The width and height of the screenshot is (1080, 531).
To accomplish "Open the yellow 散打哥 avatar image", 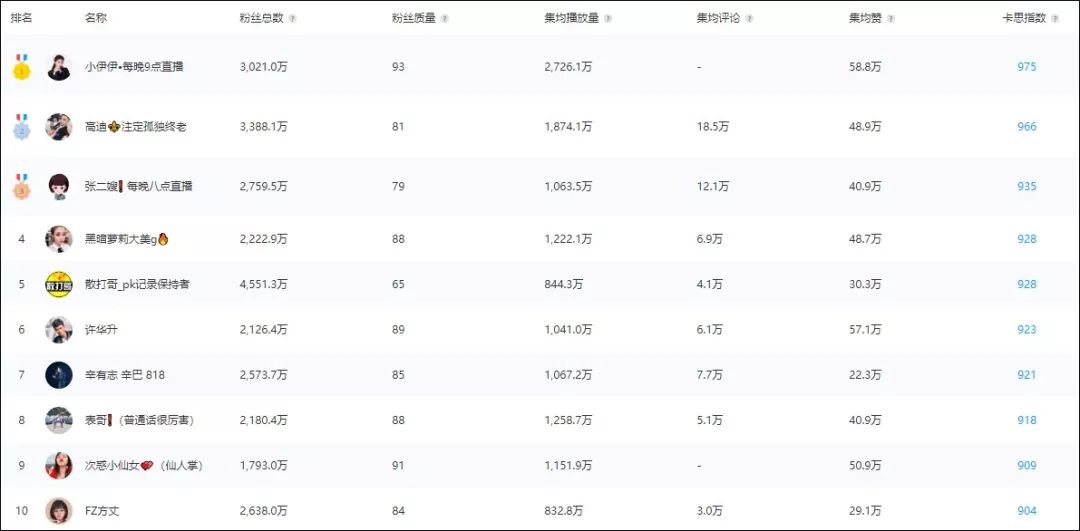I will (59, 284).
